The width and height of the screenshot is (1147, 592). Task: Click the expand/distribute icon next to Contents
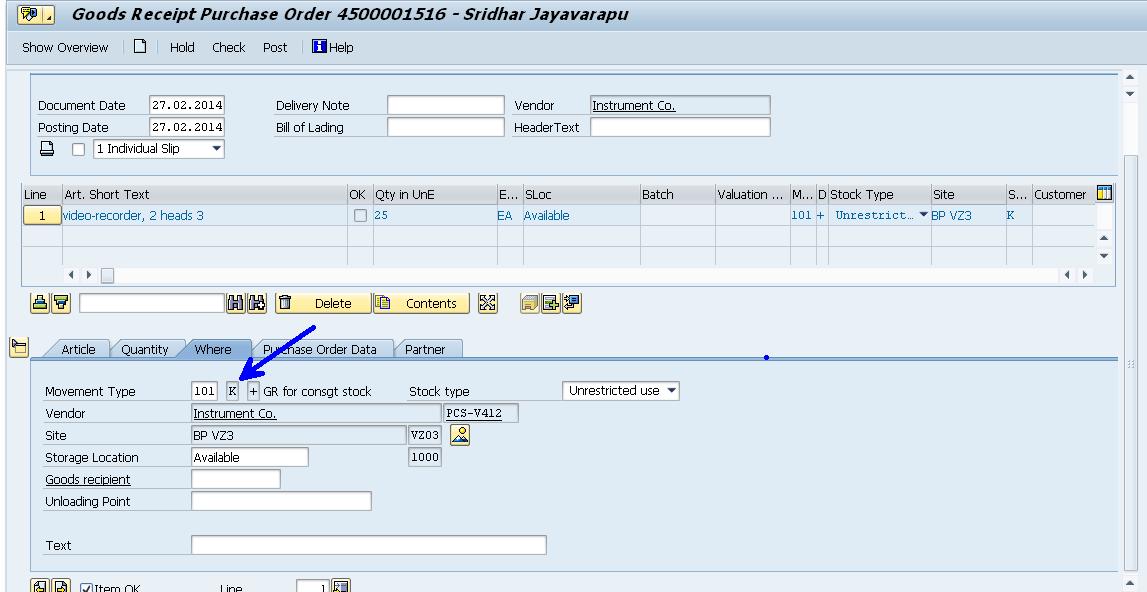[488, 303]
